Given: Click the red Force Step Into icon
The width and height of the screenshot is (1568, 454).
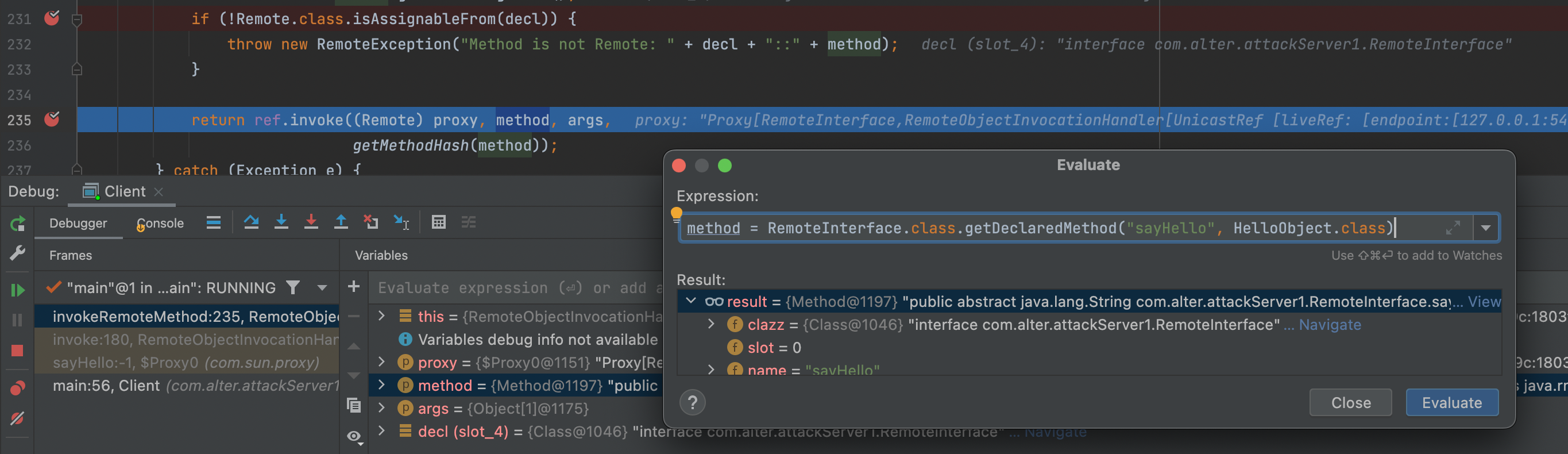Looking at the screenshot, I should click(311, 222).
